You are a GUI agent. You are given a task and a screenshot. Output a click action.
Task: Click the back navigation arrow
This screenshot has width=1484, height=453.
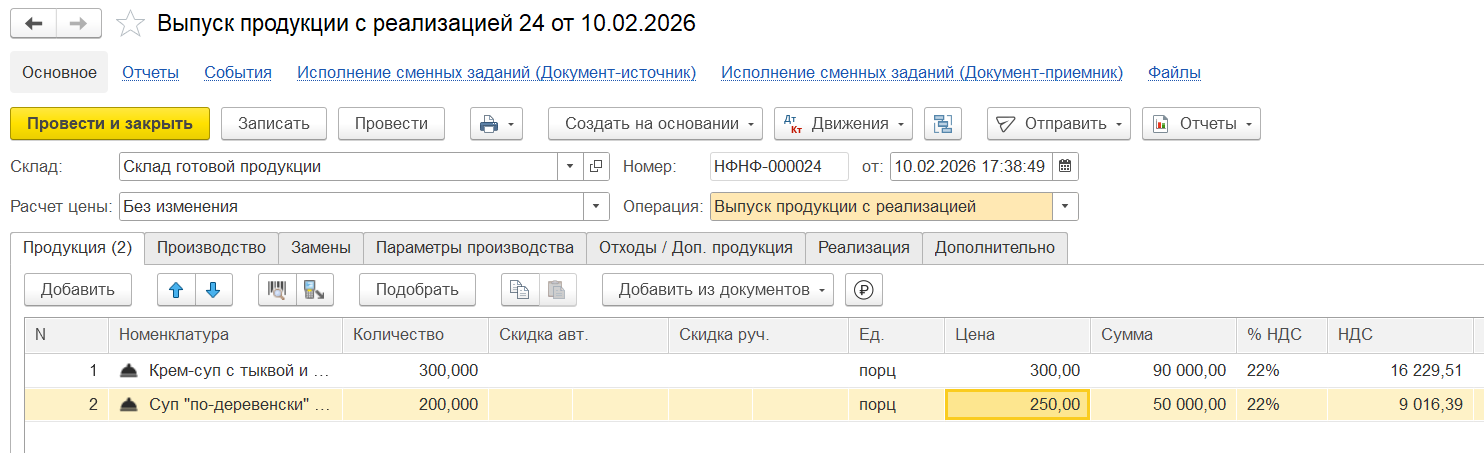(34, 23)
